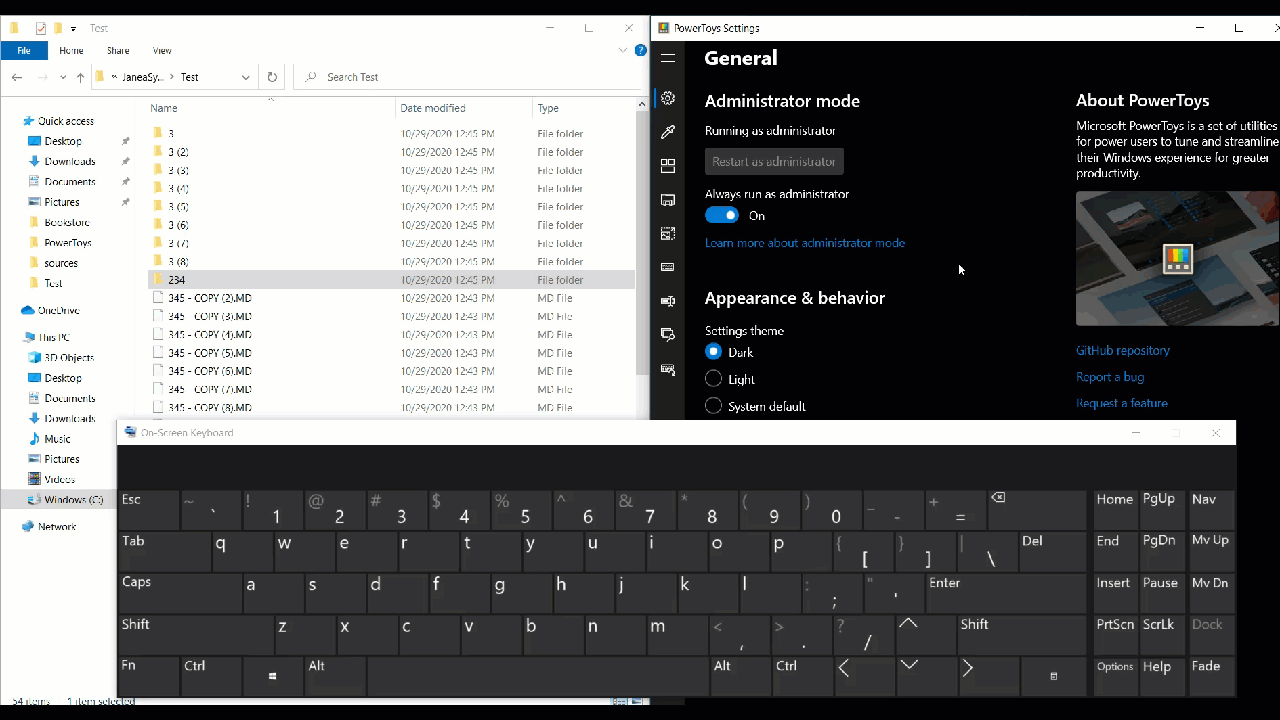The image size is (1280, 720).
Task: Open Image Resizer settings in PowerToys sidebar
Action: [668, 233]
